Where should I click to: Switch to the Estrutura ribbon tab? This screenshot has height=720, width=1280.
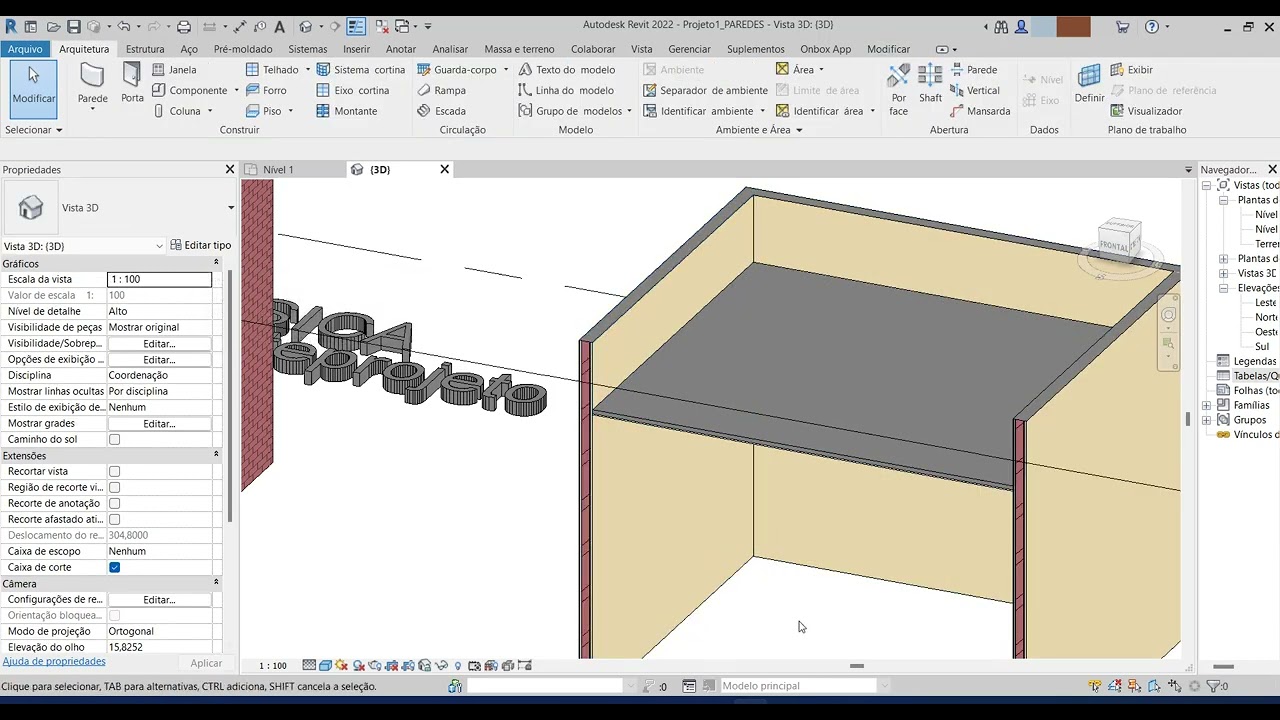145,49
